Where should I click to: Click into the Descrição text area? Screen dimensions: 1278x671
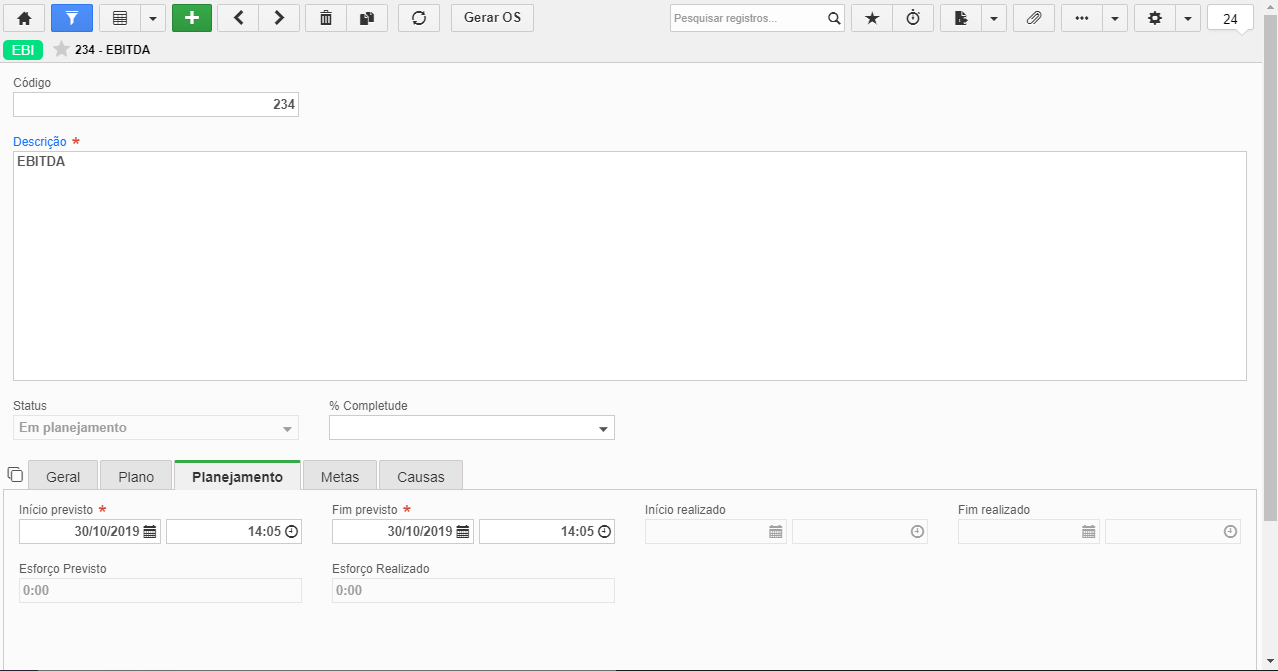(630, 266)
